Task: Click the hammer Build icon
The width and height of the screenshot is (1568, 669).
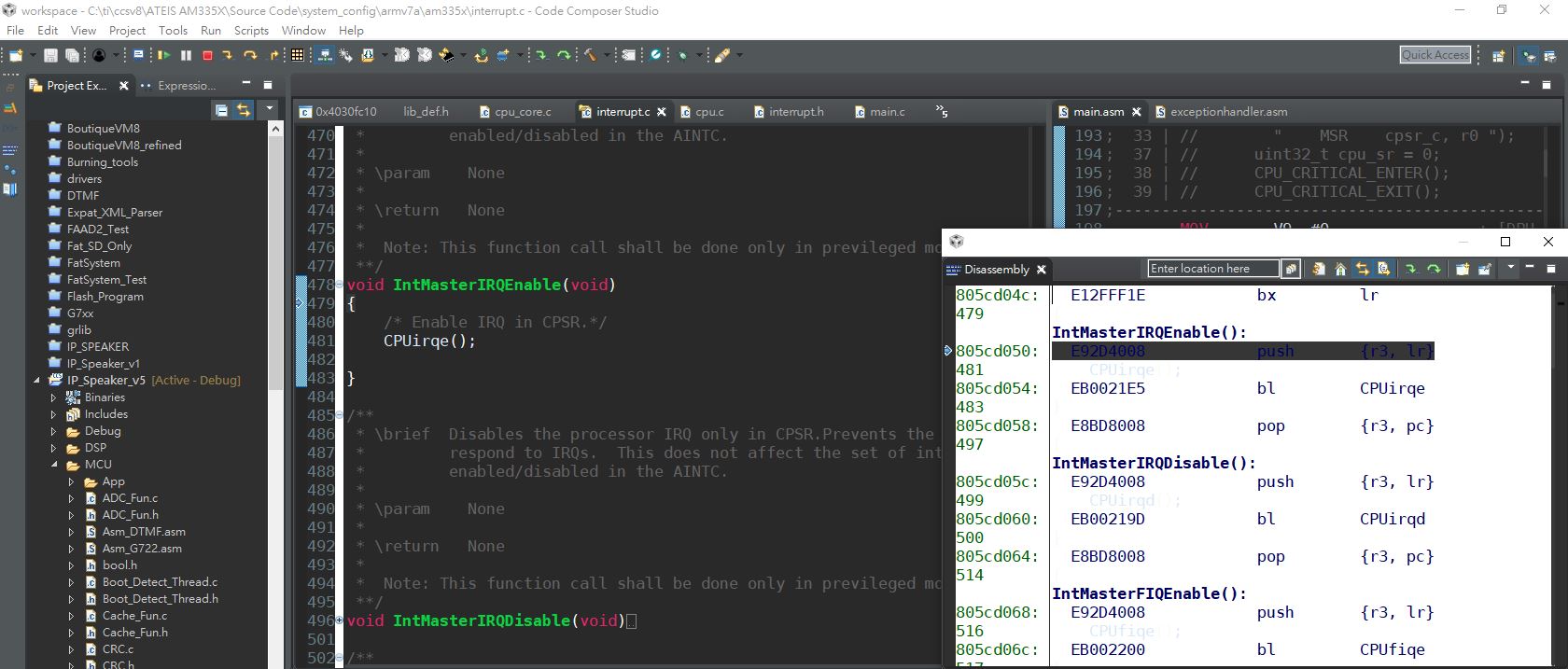Action: click(590, 55)
